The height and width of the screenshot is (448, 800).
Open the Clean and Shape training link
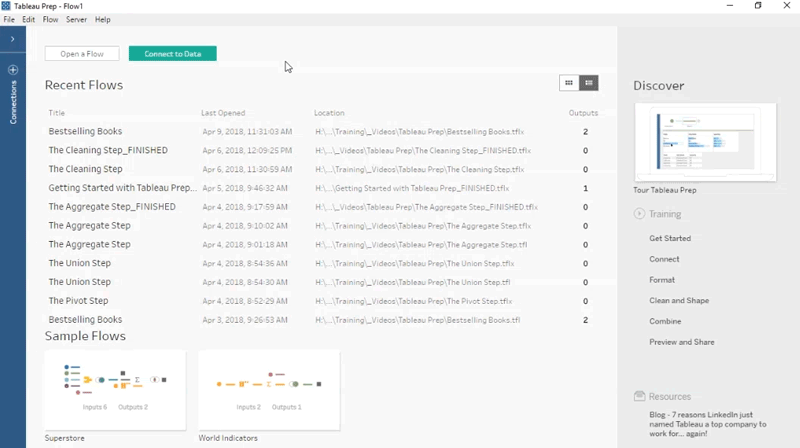[x=679, y=300]
